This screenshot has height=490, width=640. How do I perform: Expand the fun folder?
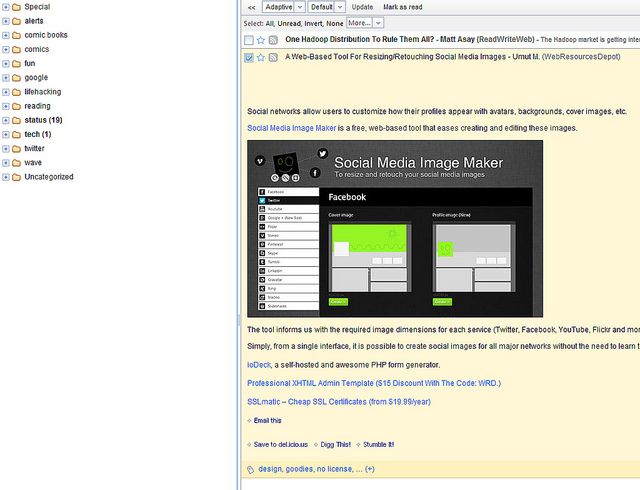pyautogui.click(x=6, y=64)
